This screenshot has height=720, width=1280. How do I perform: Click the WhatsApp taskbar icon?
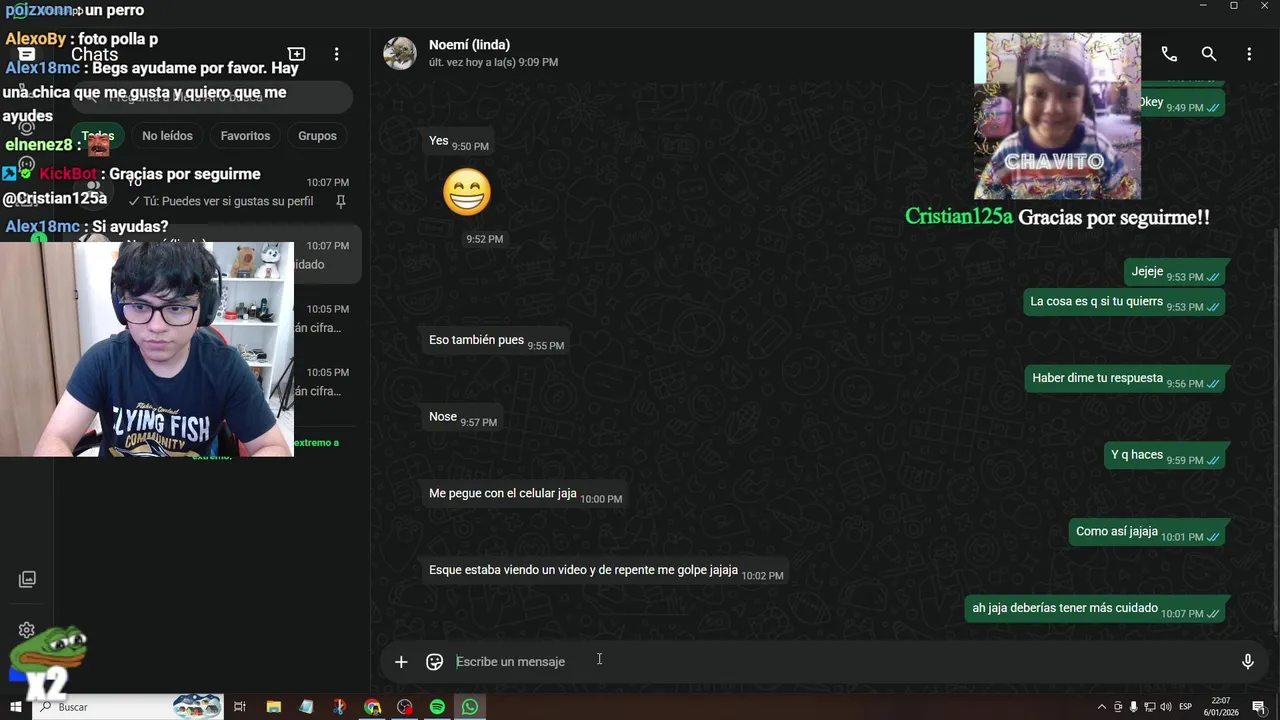coord(470,707)
